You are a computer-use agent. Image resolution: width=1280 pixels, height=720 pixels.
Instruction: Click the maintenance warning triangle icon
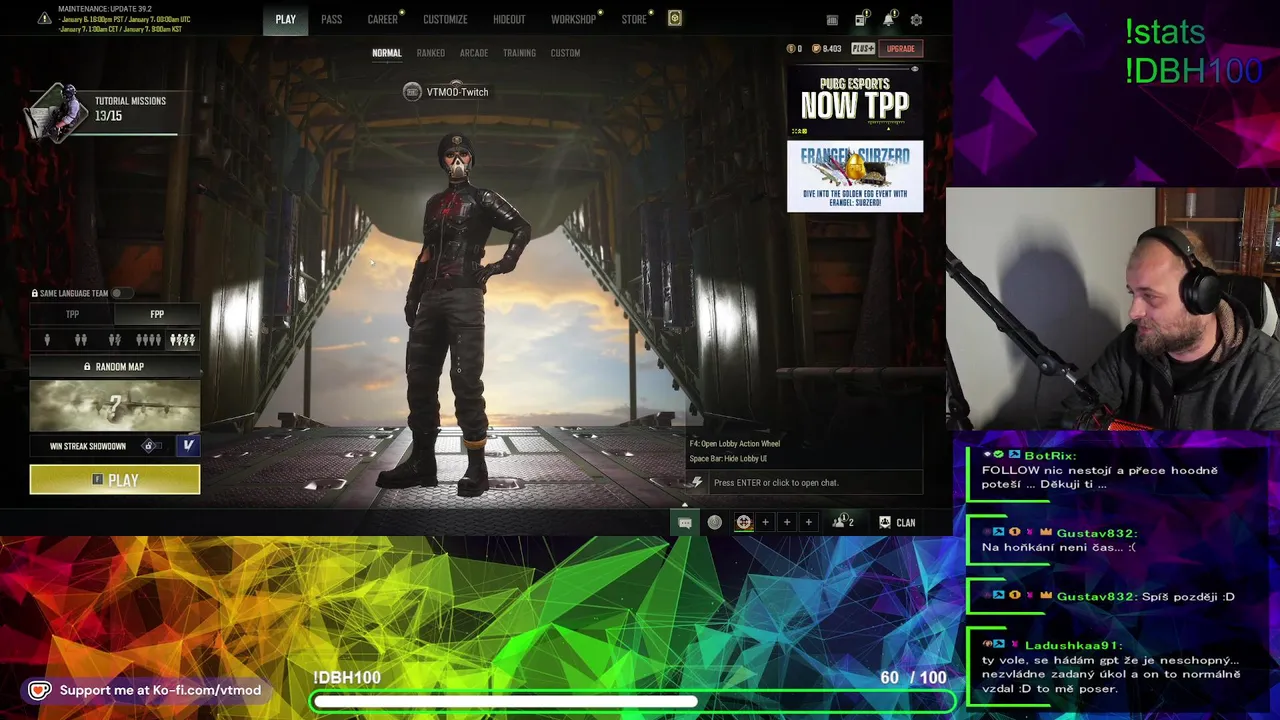[44, 18]
